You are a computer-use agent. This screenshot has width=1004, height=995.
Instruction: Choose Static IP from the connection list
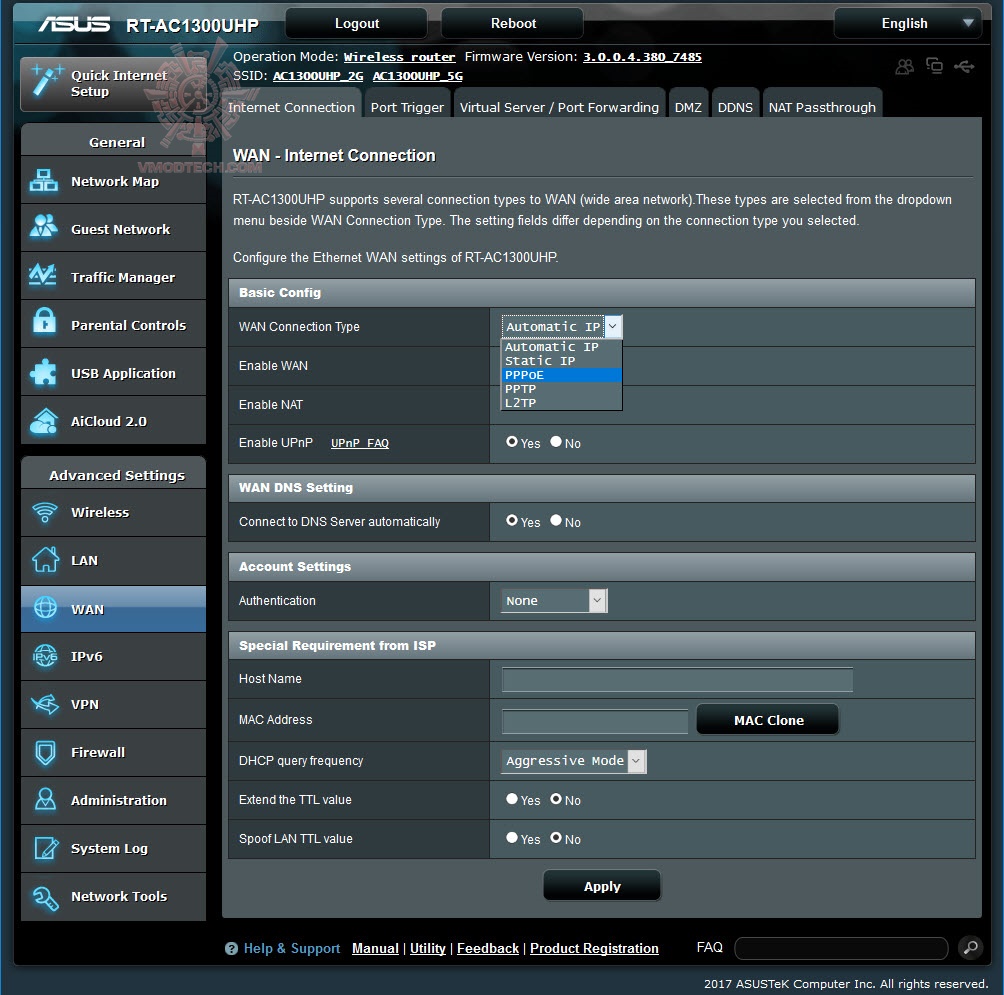point(561,360)
